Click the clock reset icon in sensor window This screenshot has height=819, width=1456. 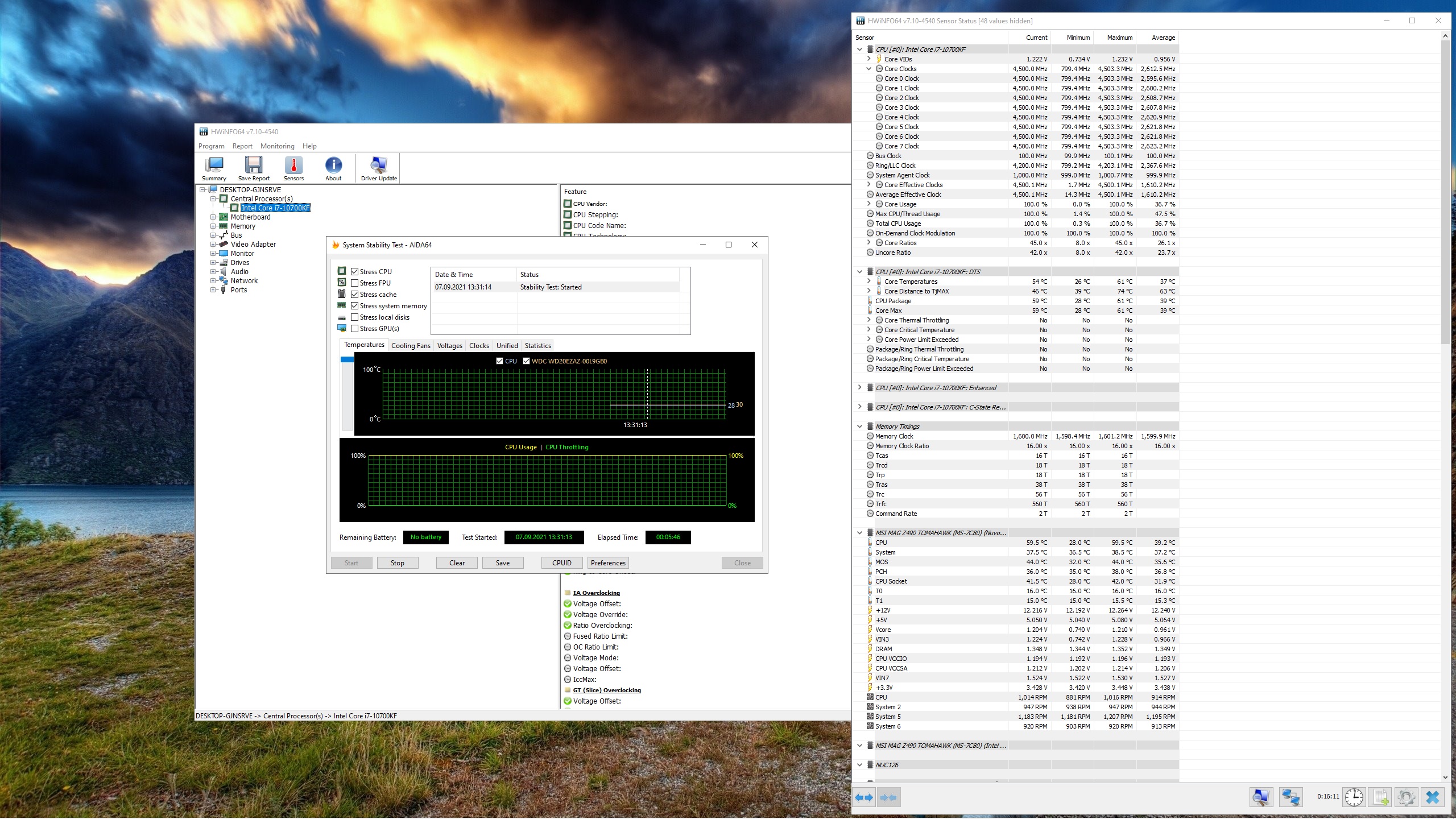click(x=1354, y=797)
